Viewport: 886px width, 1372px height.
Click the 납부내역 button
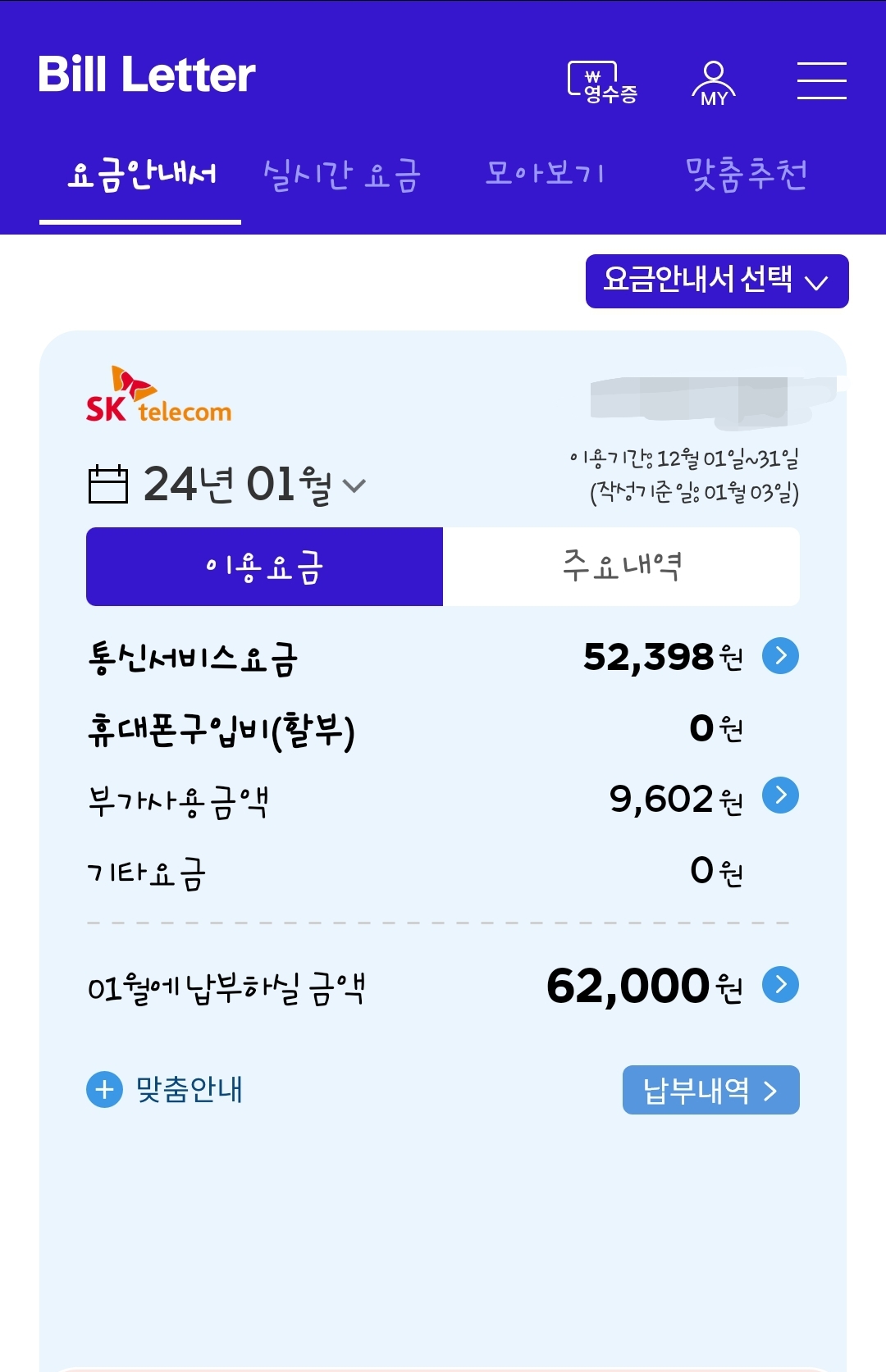[710, 1090]
